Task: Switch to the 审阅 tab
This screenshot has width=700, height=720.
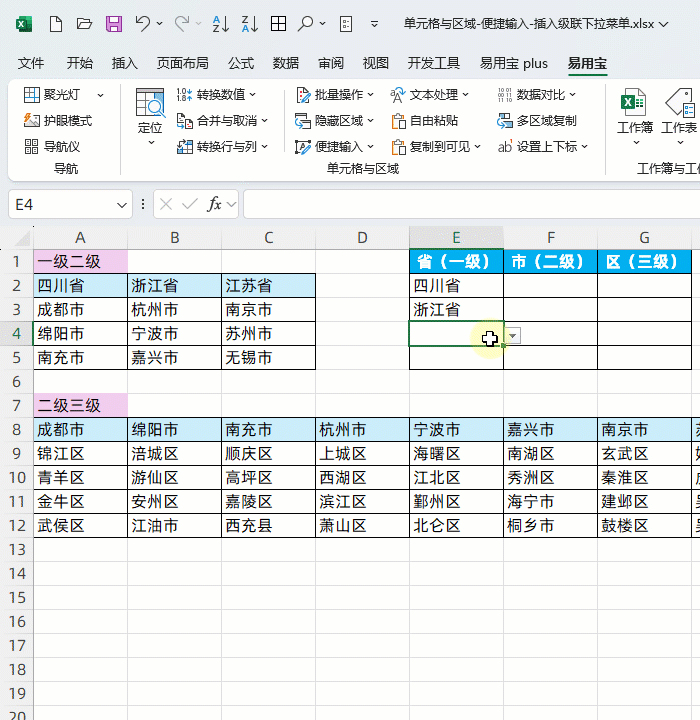Action: tap(331, 63)
